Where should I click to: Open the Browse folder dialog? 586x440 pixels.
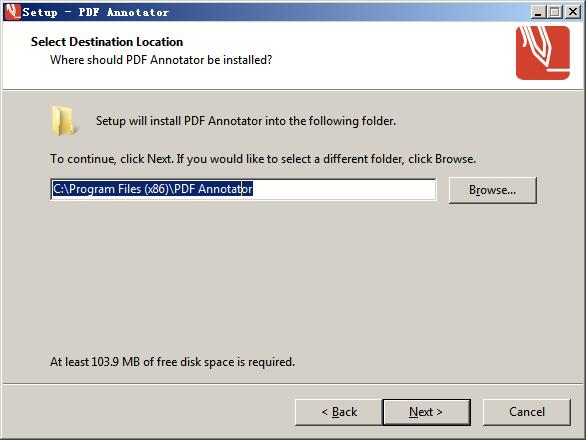[493, 190]
